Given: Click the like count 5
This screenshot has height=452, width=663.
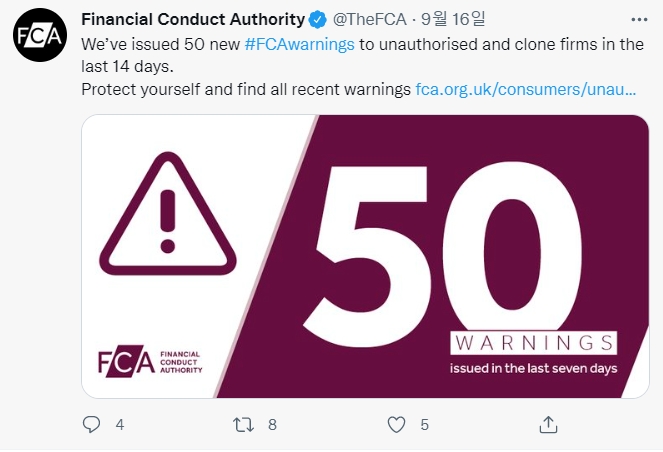Looking at the screenshot, I should click(424, 424).
